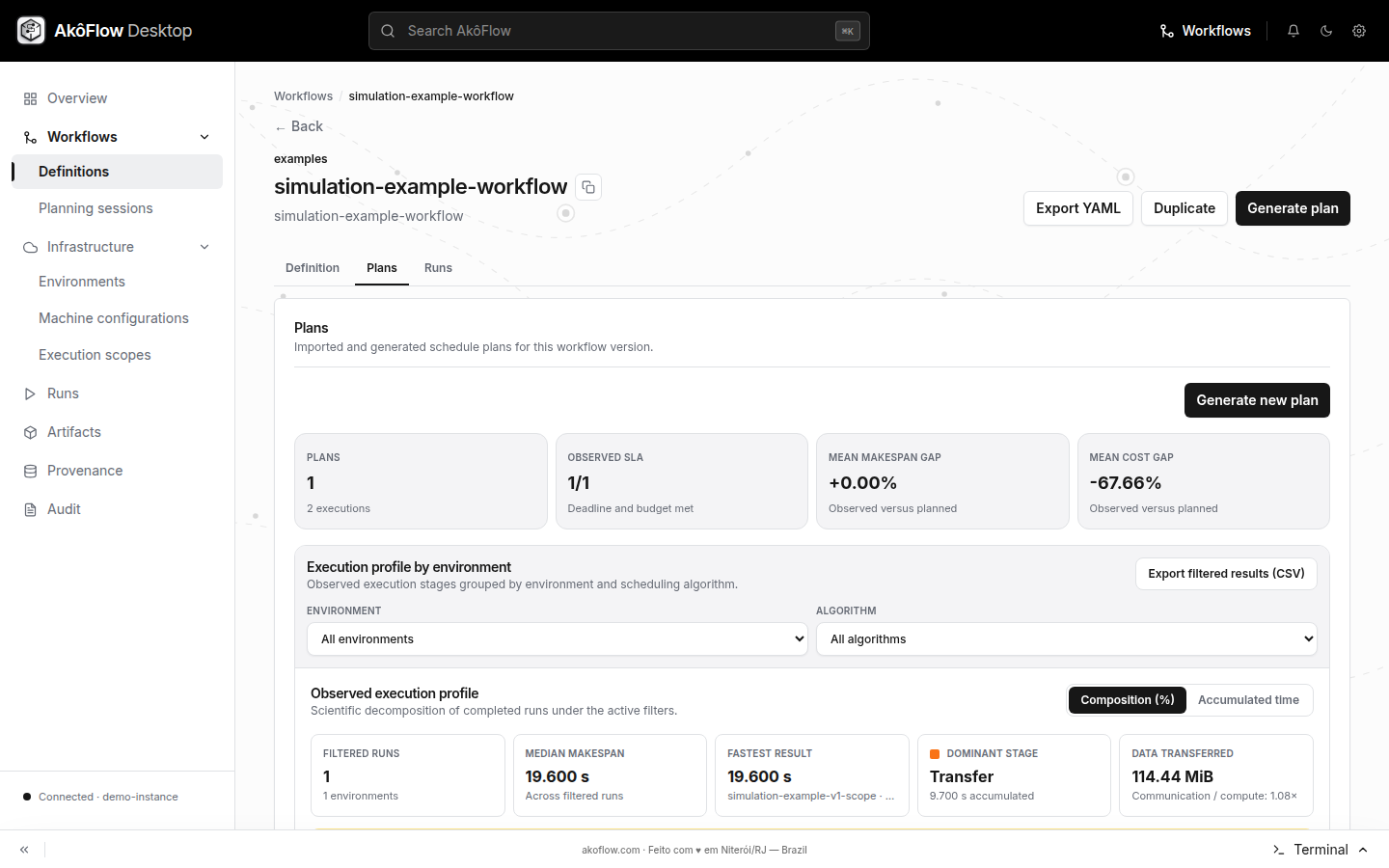Open the Overview sidebar item
The height and width of the screenshot is (868, 1389).
pyautogui.click(x=117, y=98)
